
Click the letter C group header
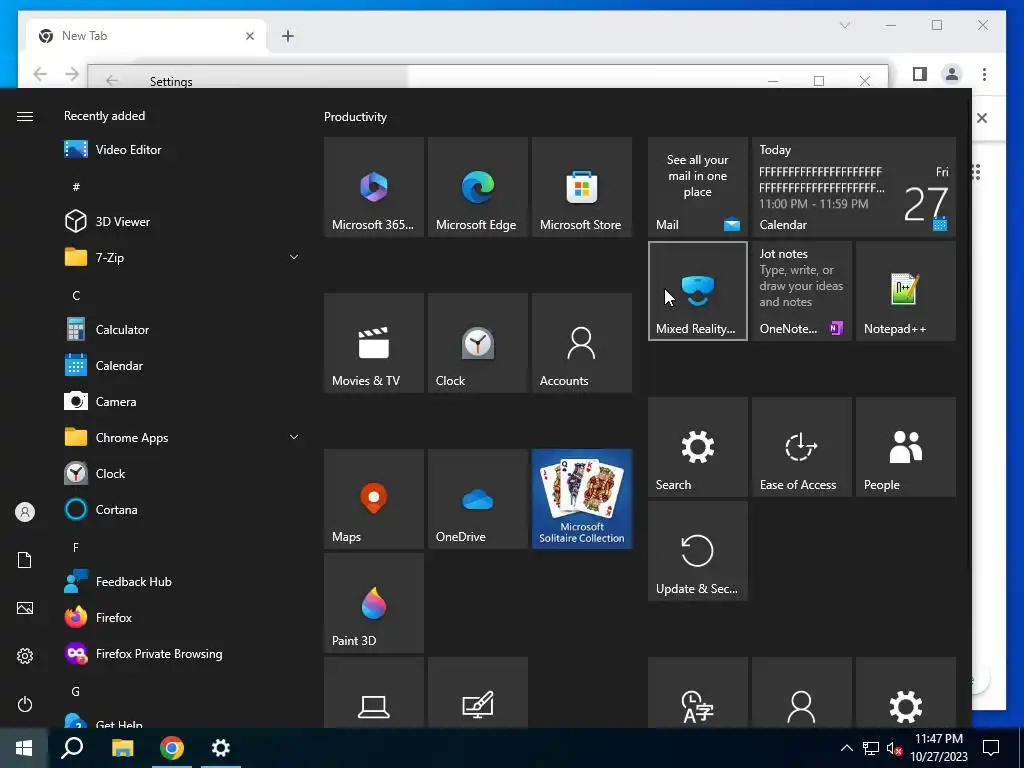tap(76, 295)
